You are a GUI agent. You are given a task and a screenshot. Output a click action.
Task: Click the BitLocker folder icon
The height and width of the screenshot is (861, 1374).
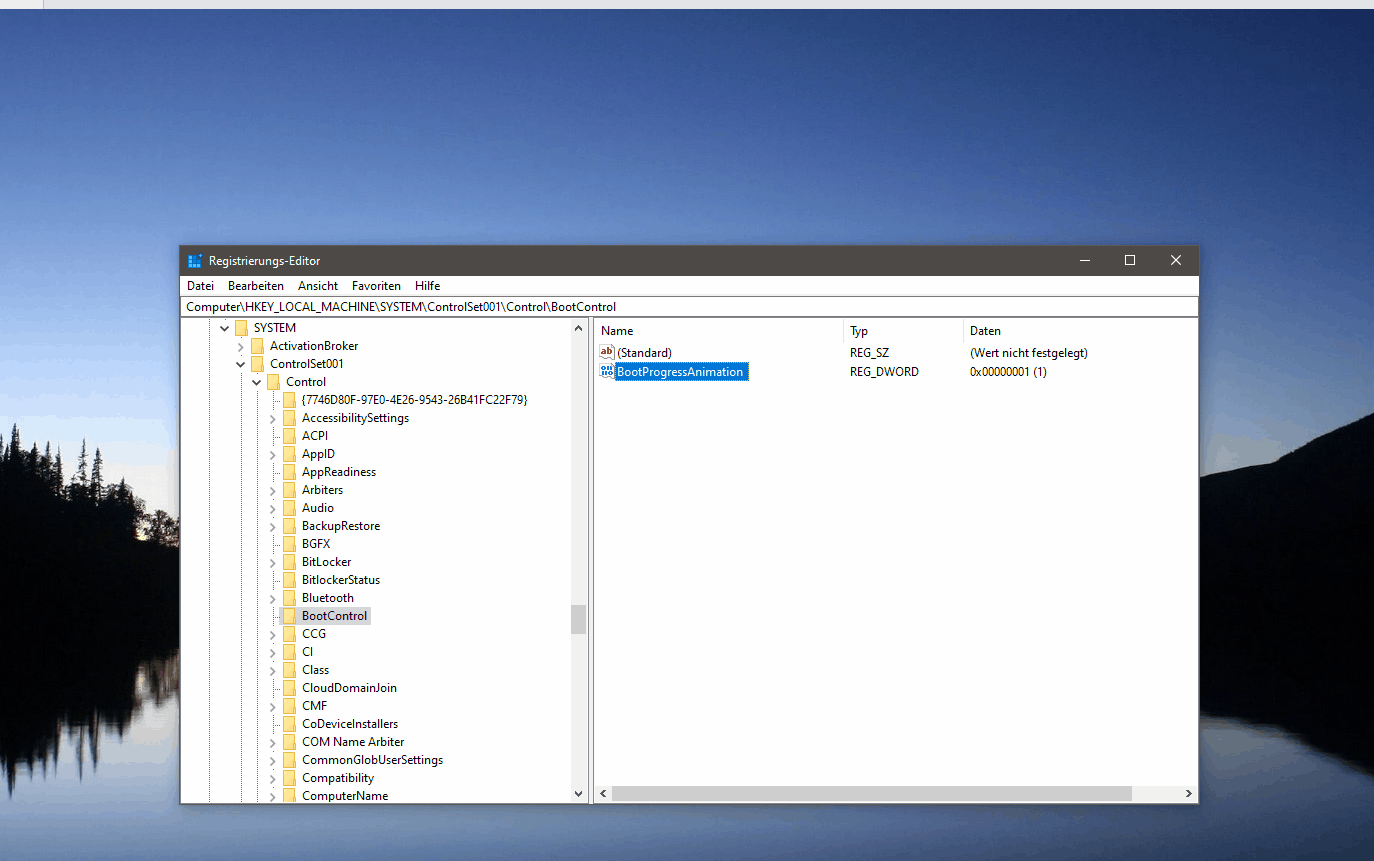point(289,562)
